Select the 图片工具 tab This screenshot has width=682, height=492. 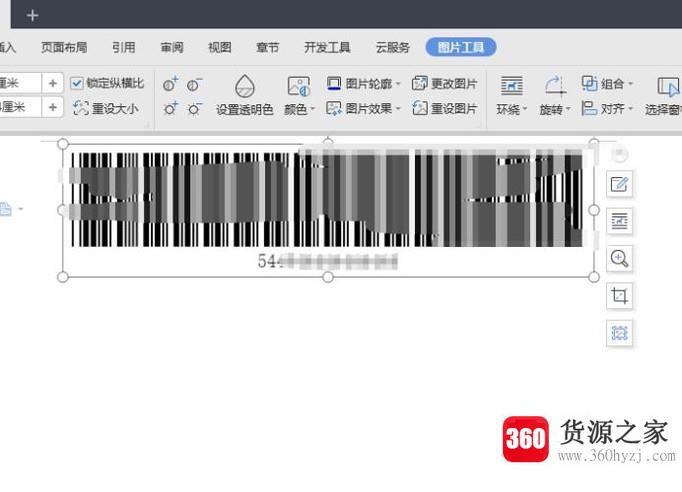pyautogui.click(x=461, y=47)
